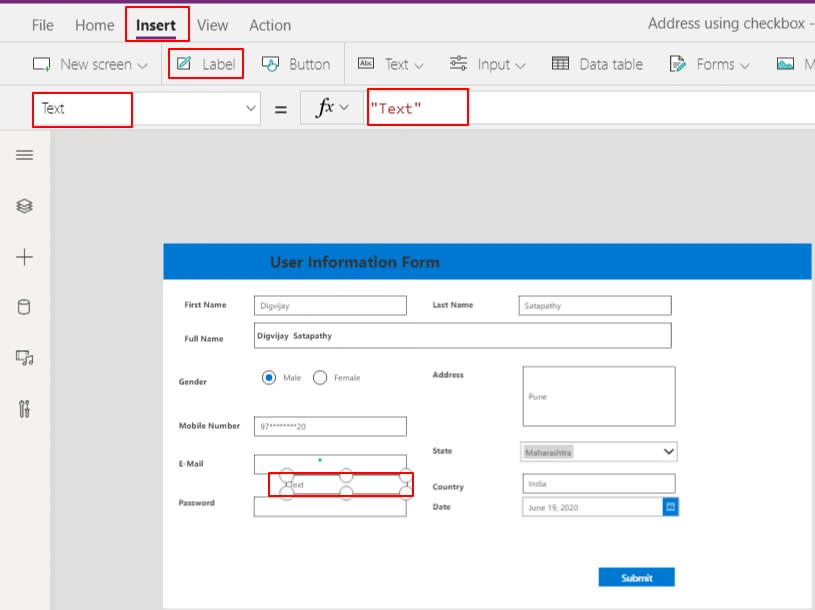Image resolution: width=815 pixels, height=610 pixels.
Task: Select the Male radio button
Action: click(x=269, y=377)
